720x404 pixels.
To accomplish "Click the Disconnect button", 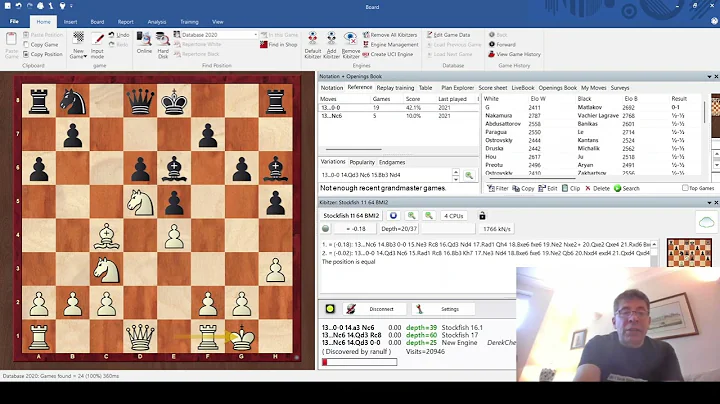I will [x=376, y=309].
